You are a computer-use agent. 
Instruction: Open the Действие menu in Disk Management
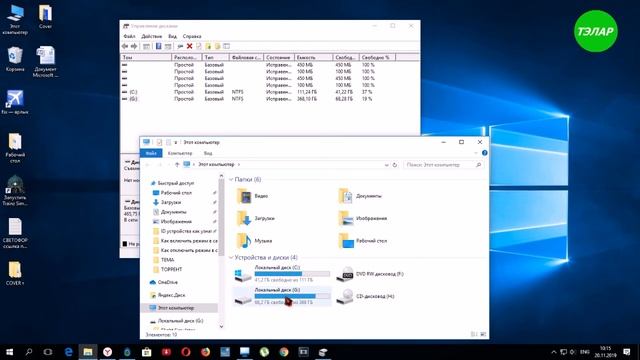pyautogui.click(x=151, y=36)
